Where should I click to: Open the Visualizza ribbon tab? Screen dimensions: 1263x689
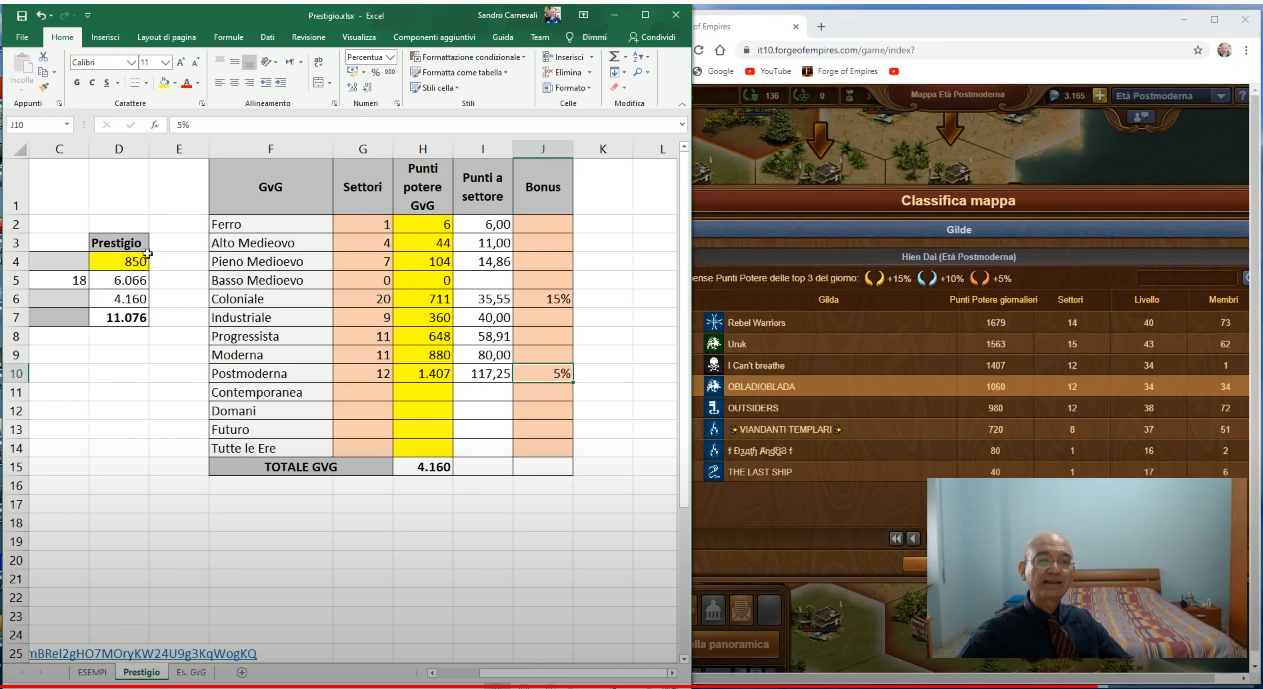coord(359,37)
